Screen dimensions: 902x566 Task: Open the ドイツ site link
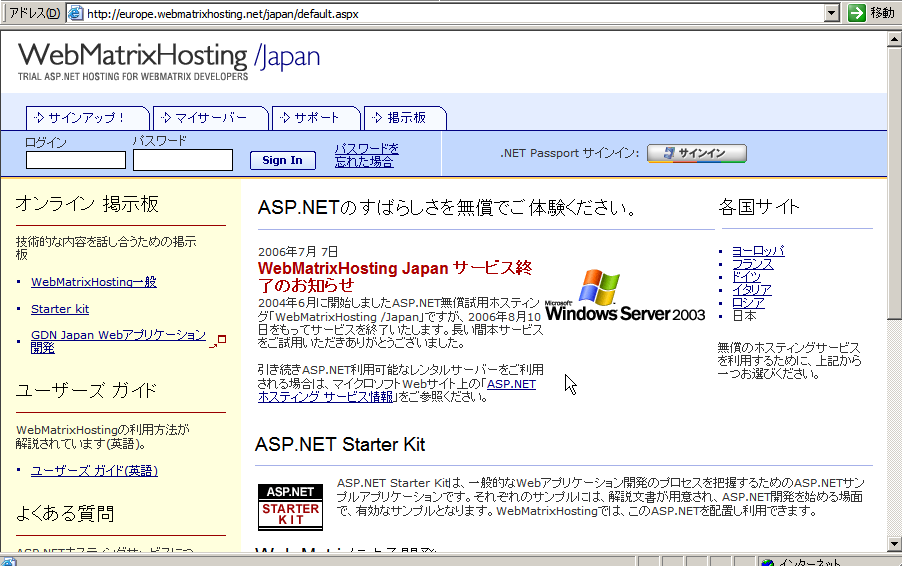pyautogui.click(x=746, y=277)
